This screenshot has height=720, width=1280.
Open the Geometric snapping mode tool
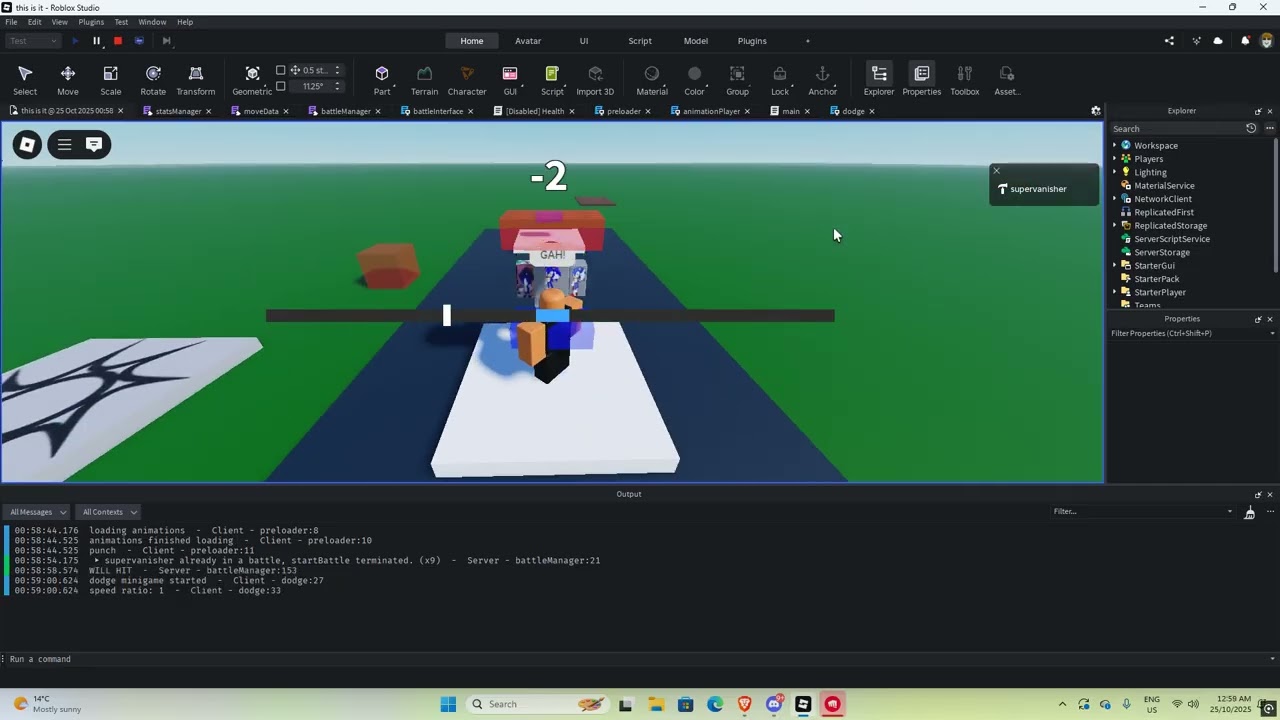click(252, 80)
